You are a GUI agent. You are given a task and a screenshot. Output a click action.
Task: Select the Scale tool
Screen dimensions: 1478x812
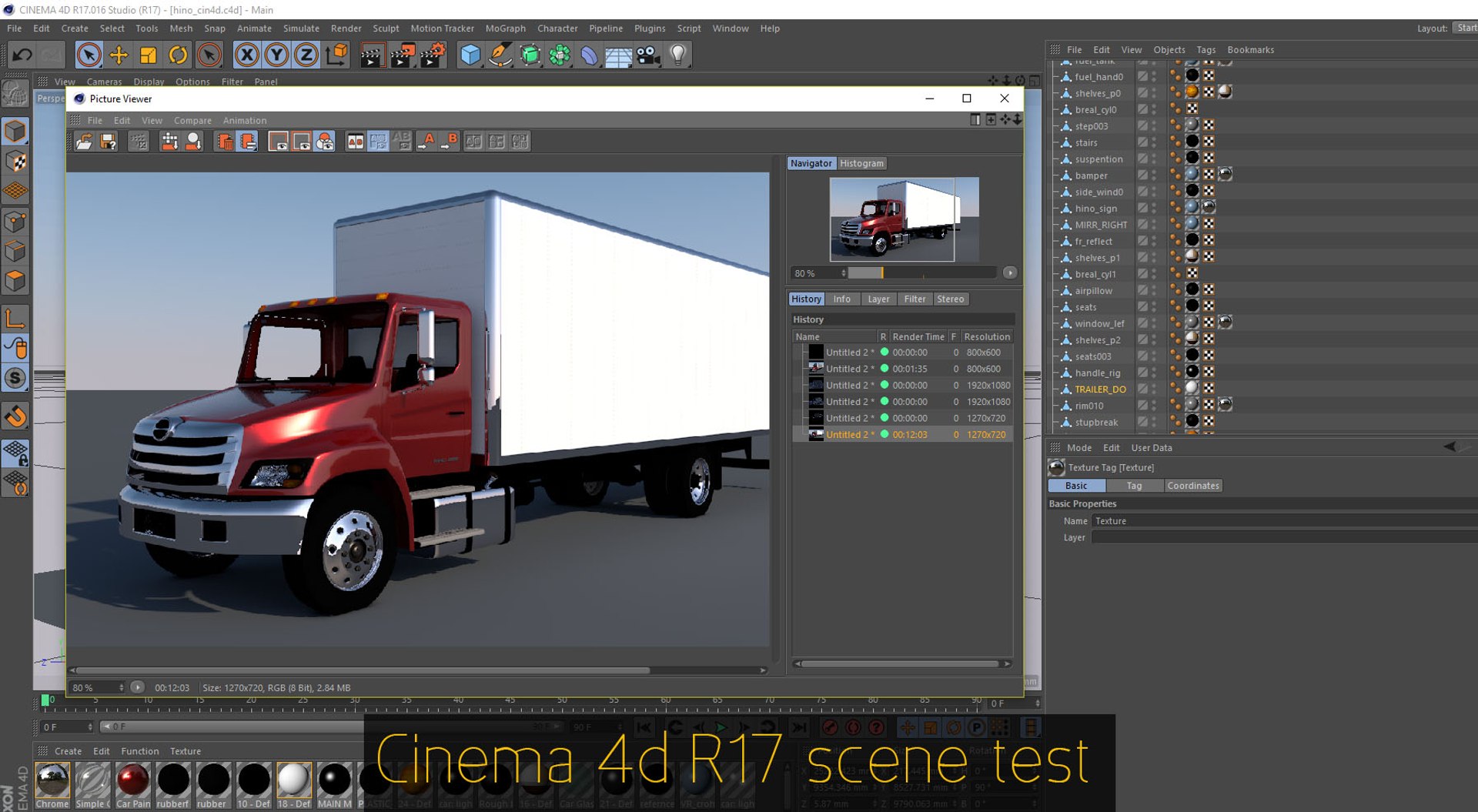148,55
